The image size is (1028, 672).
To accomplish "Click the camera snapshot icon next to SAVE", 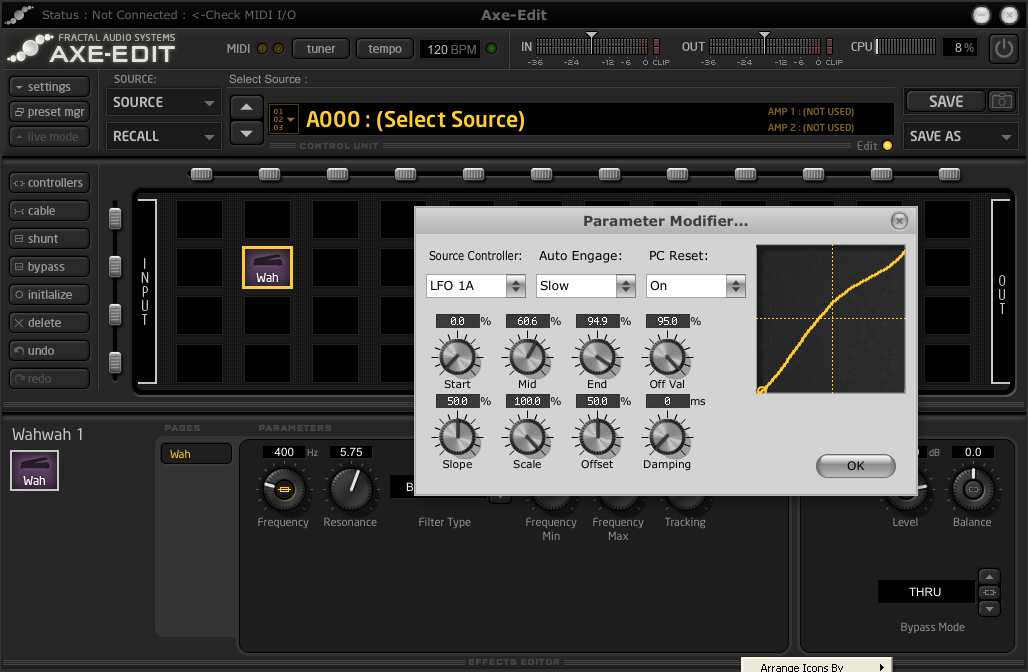I will click(1001, 101).
